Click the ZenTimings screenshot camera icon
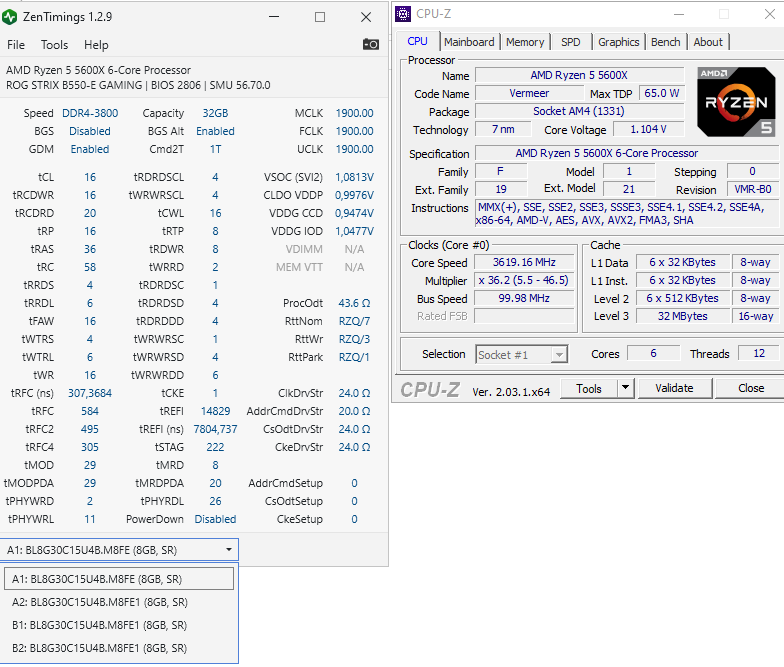 pyautogui.click(x=370, y=44)
